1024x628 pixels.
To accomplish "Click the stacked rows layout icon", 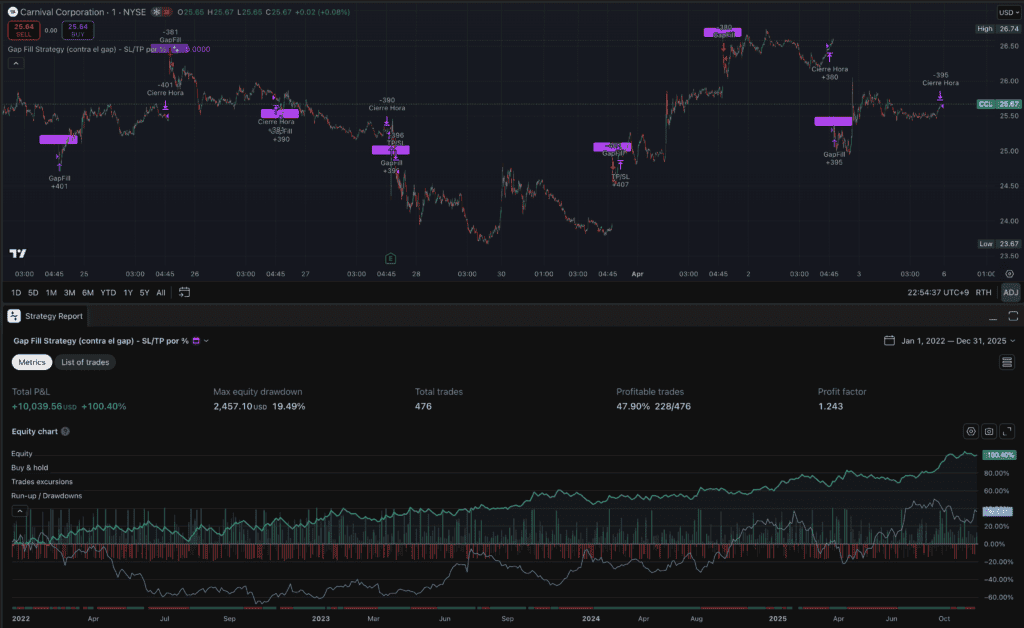I will [1007, 362].
